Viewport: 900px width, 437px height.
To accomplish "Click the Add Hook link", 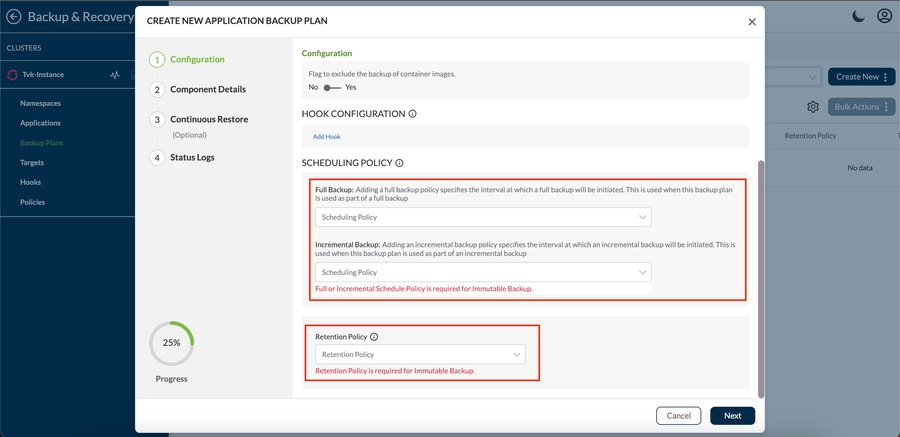I will (x=326, y=137).
